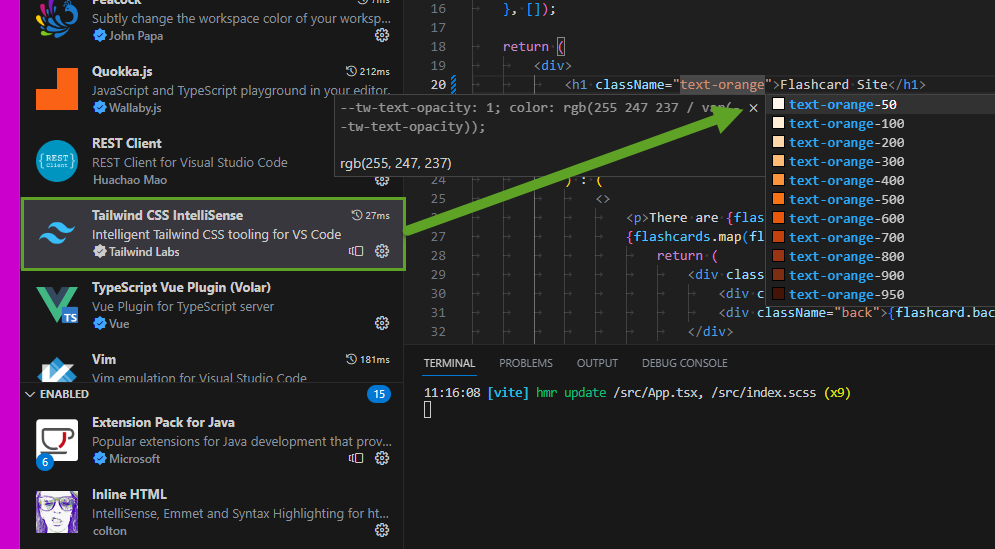This screenshot has width=995, height=549.
Task: Click the Tailwind CSS wave logo
Action: (57, 233)
